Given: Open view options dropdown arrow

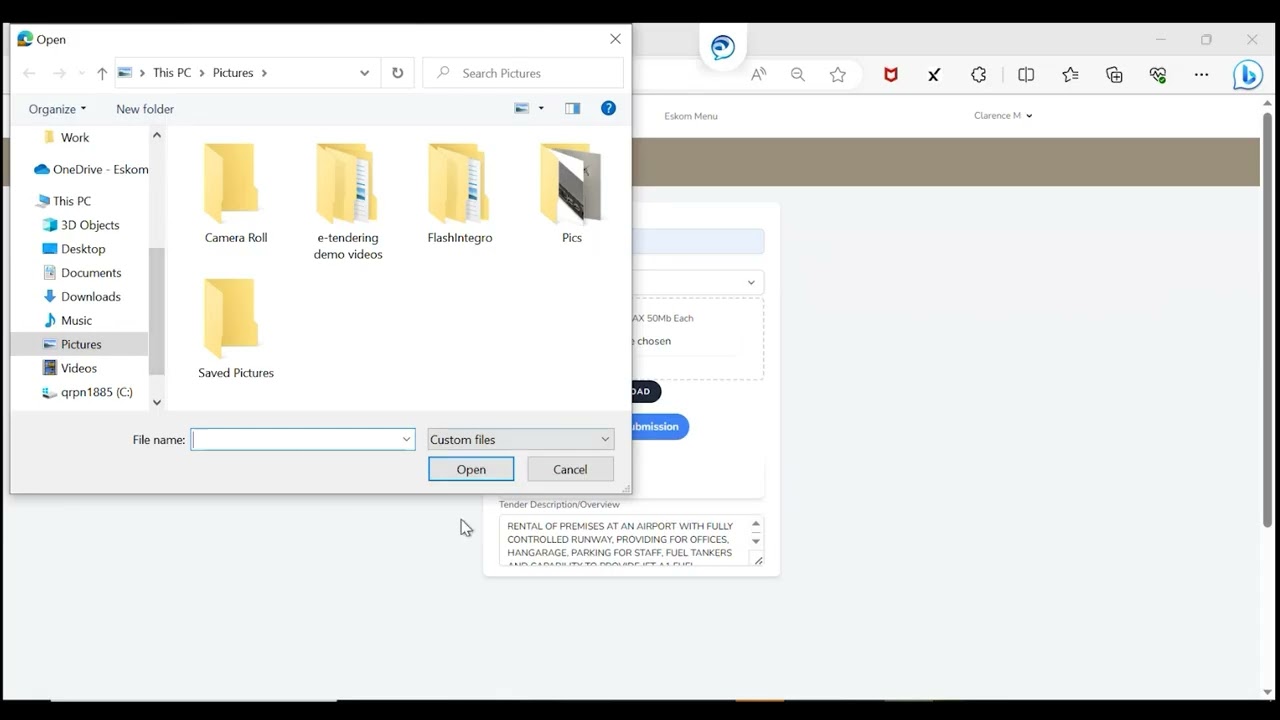Looking at the screenshot, I should click(541, 108).
